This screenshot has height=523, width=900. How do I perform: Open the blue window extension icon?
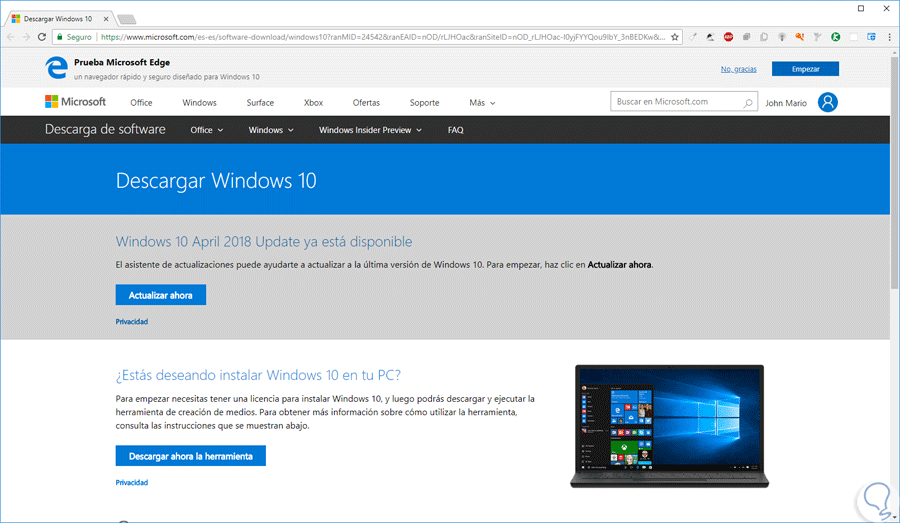(x=871, y=37)
